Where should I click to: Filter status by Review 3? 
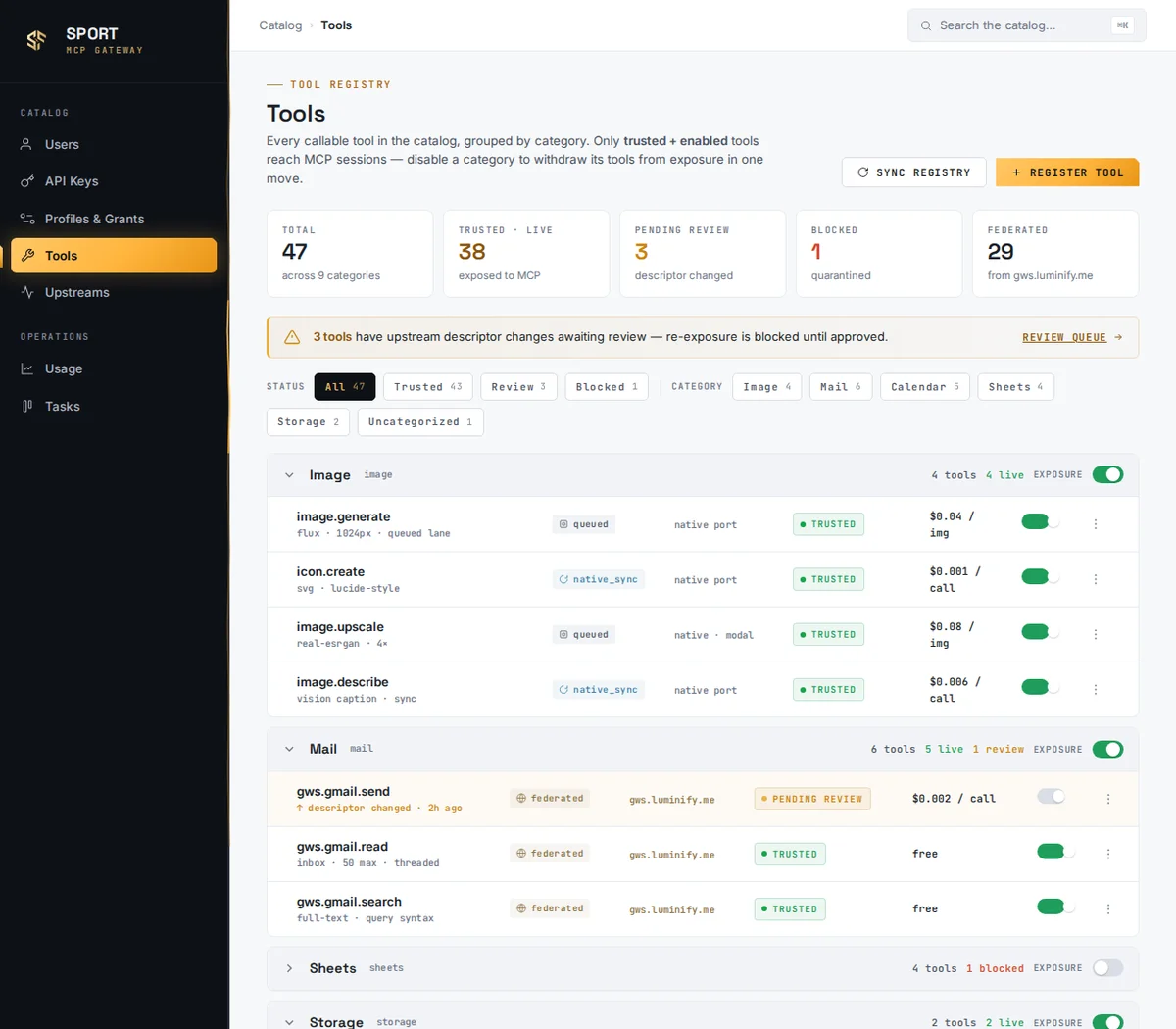(x=519, y=387)
